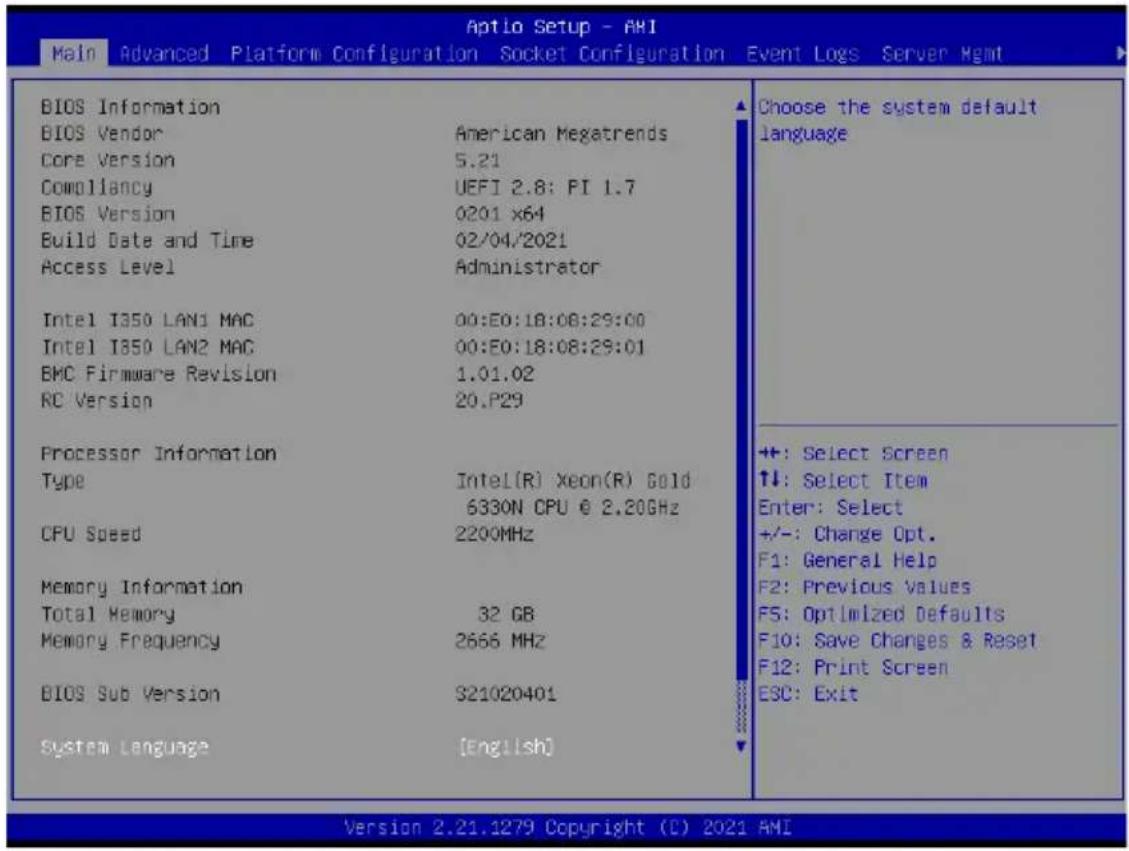Click F10: Save Changes & Reset line

coord(897,641)
